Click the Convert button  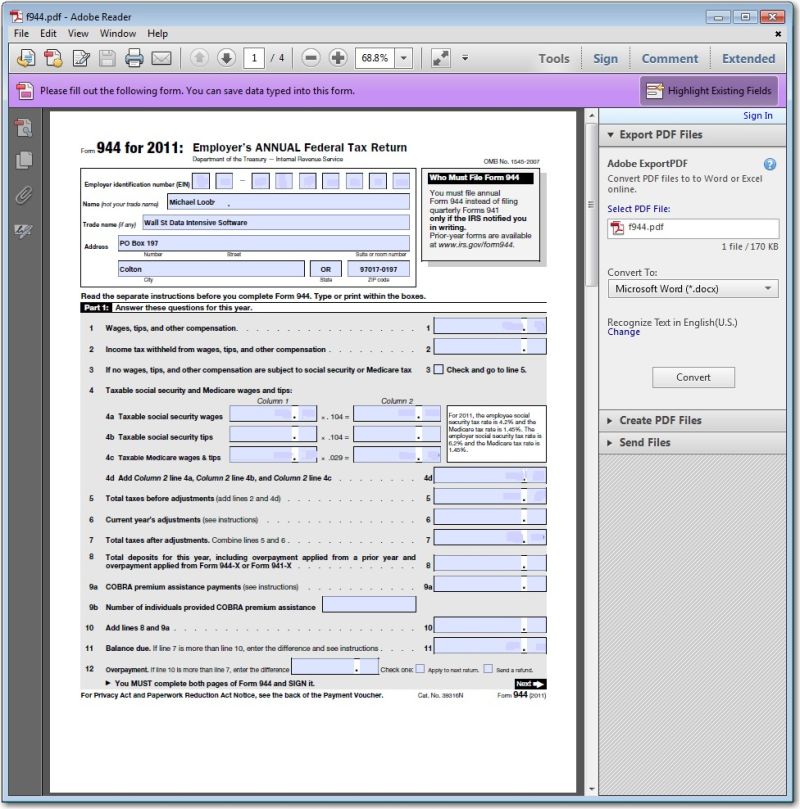click(693, 378)
